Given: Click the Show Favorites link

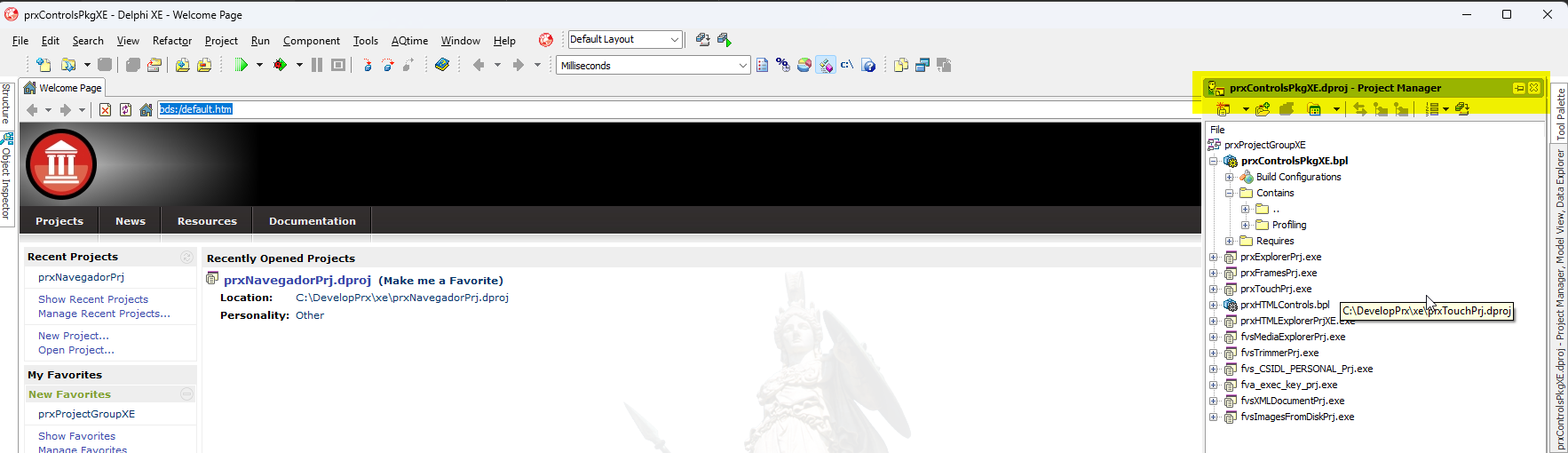Looking at the screenshot, I should [x=76, y=436].
